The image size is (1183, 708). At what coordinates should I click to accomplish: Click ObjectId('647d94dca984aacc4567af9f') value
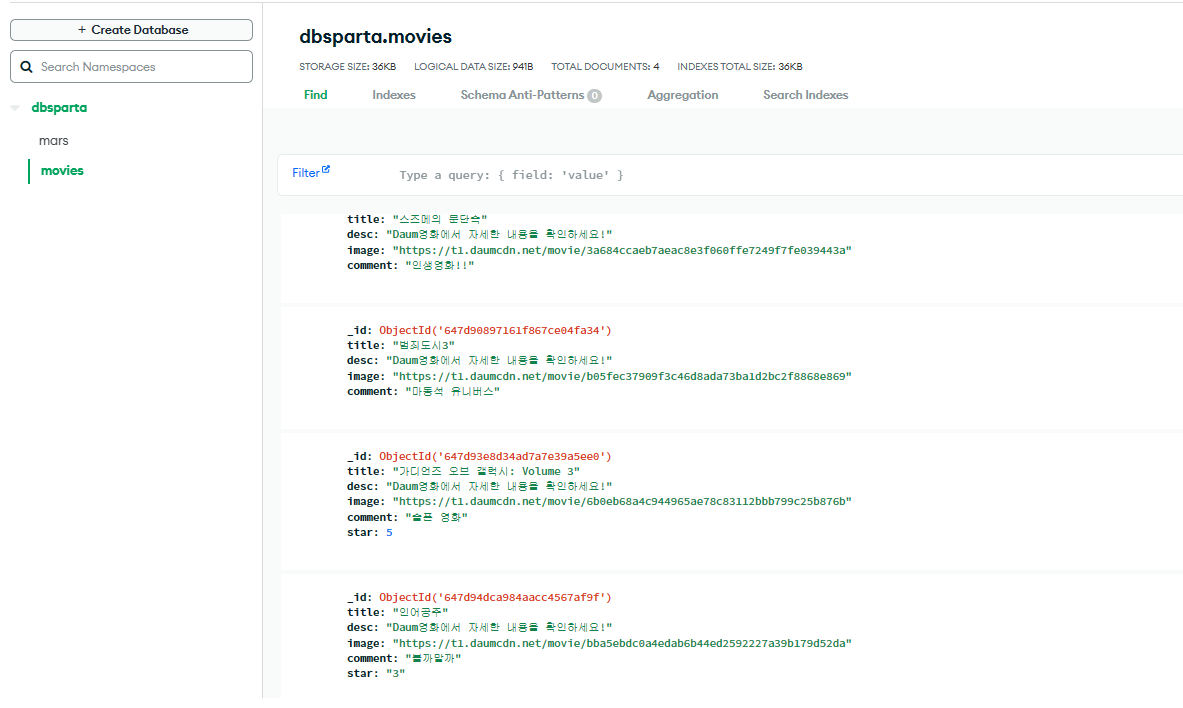click(x=495, y=597)
